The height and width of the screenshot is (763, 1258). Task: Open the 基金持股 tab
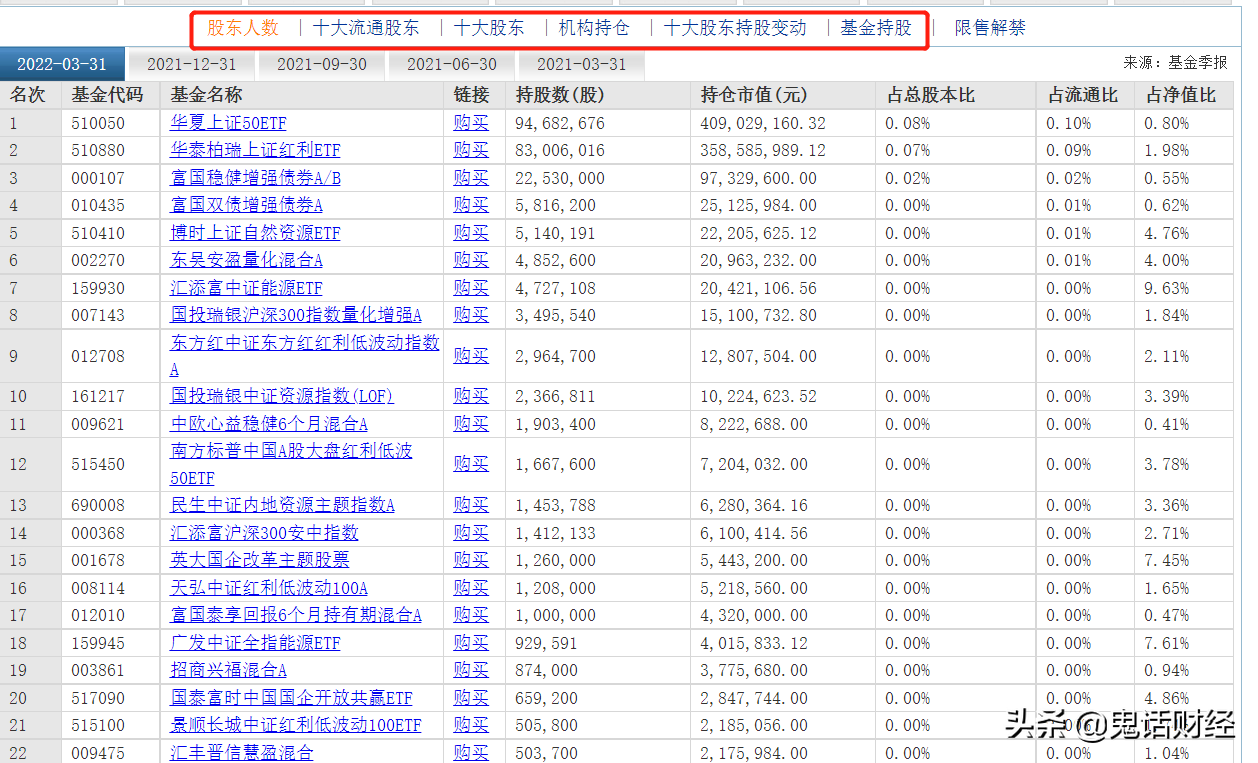[876, 28]
